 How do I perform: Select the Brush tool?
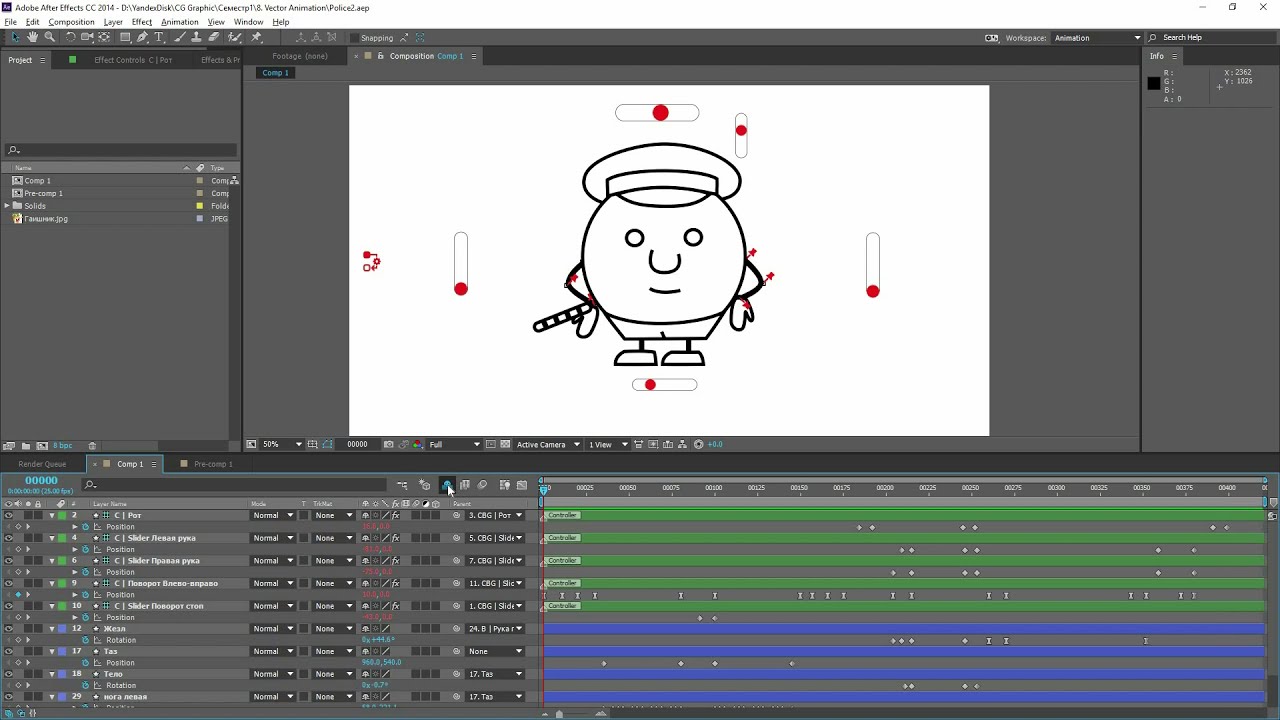[x=180, y=37]
